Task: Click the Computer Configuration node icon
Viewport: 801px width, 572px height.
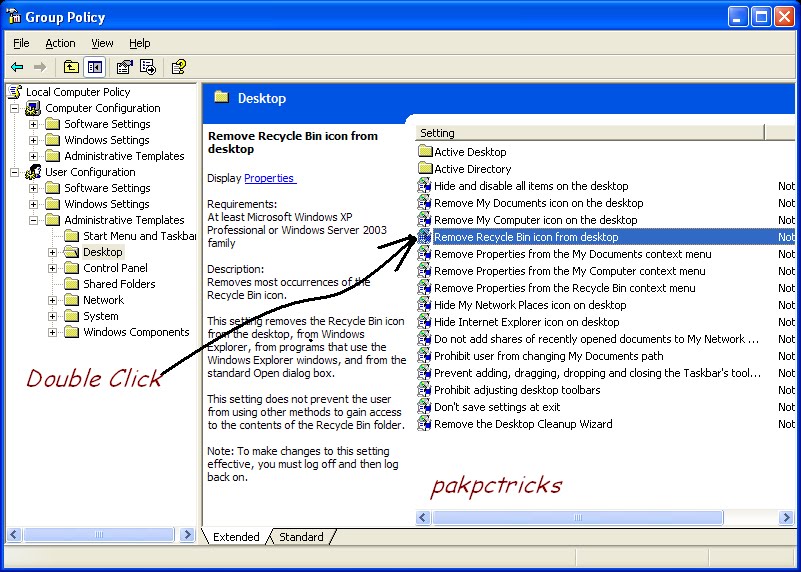Action: 33,108
